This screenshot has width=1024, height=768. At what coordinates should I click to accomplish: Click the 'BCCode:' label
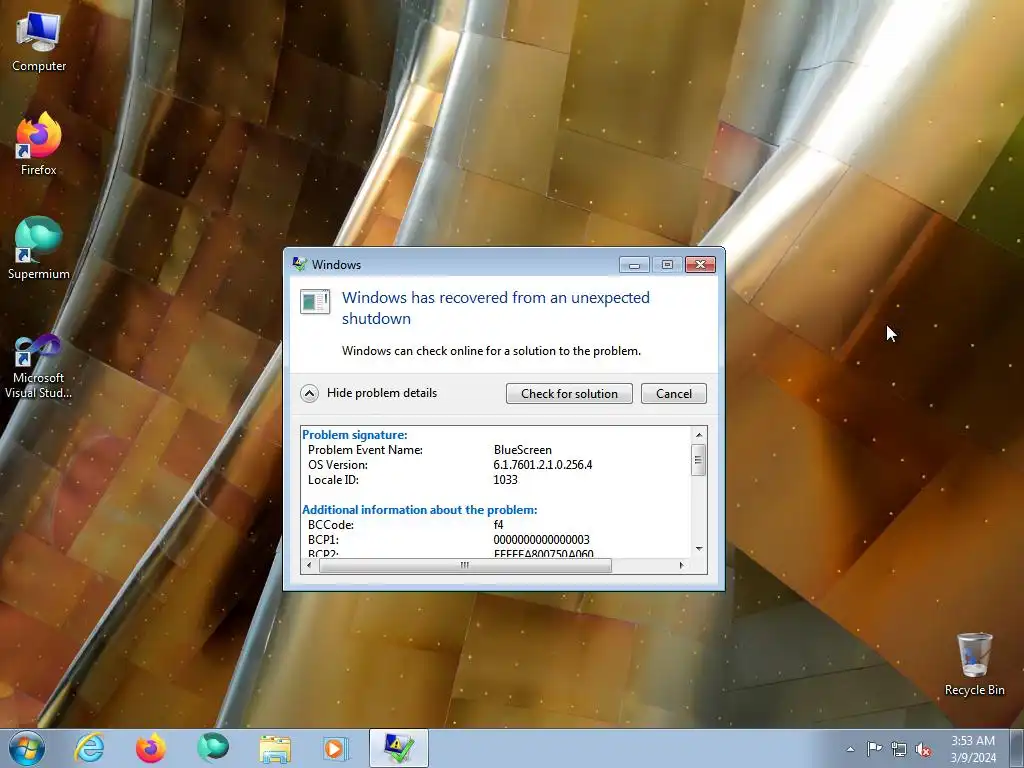click(330, 525)
